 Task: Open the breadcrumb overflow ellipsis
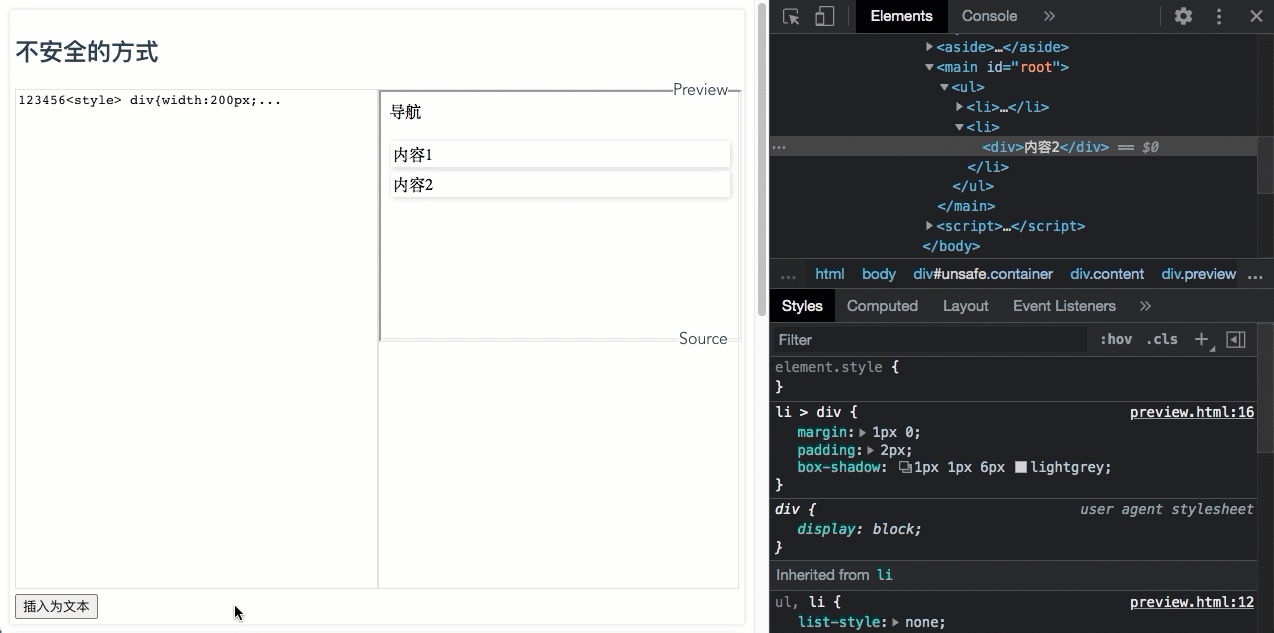coord(788,273)
